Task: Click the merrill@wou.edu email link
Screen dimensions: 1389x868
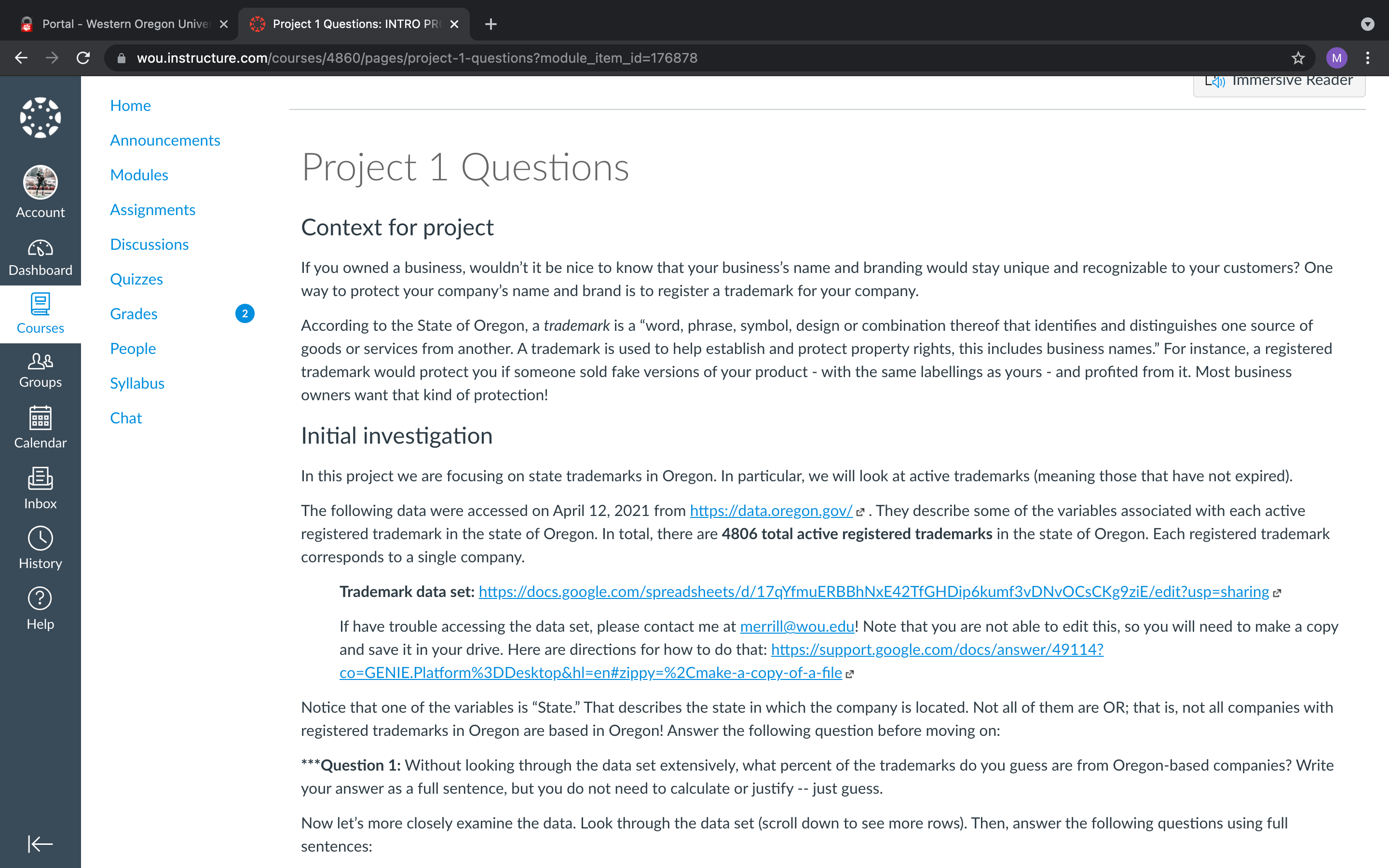Action: coord(797,626)
